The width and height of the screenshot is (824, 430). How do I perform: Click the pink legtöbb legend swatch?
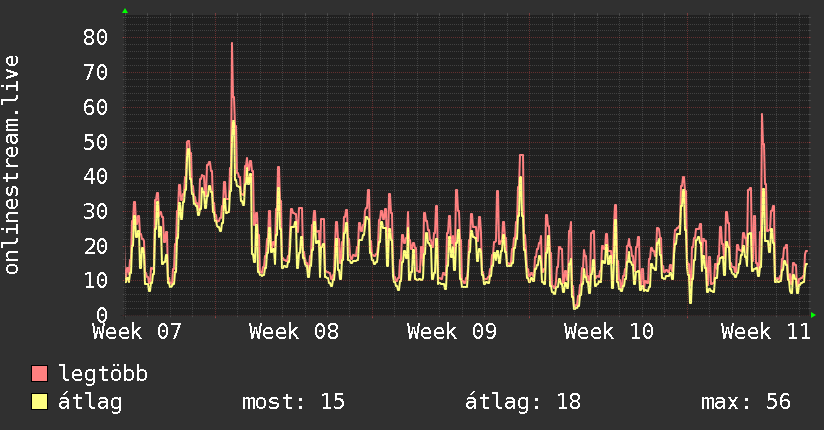coord(39,373)
